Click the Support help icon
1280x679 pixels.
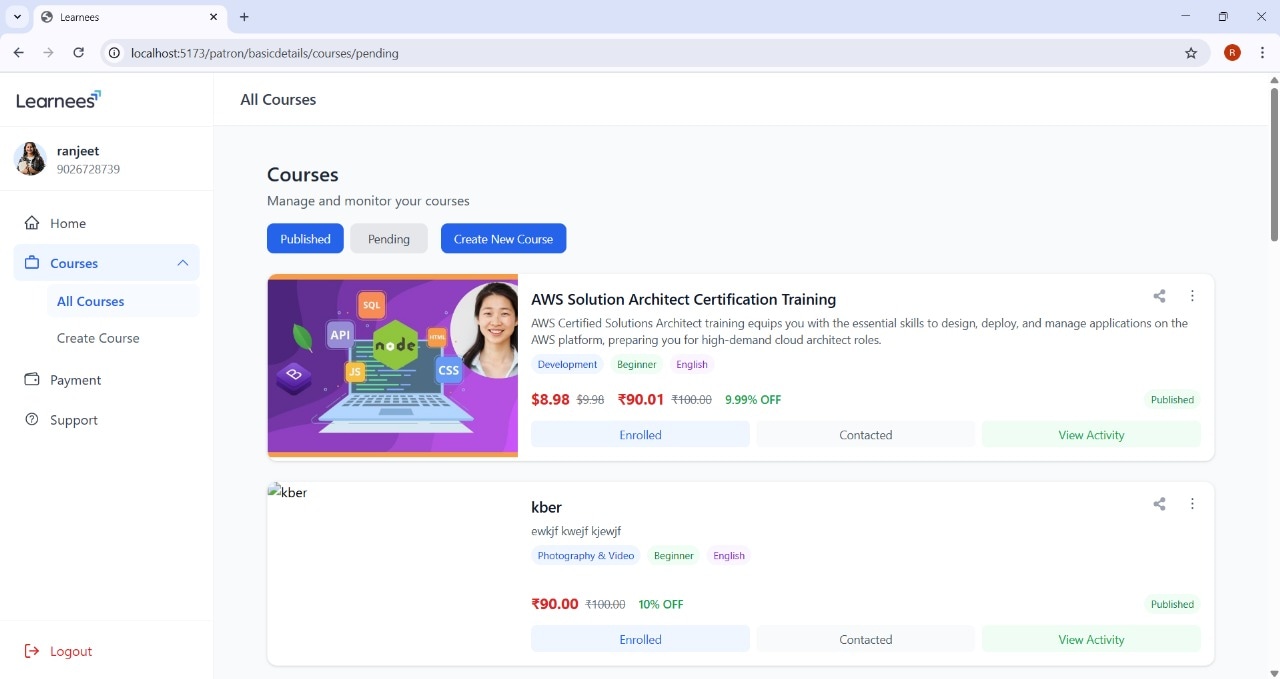coord(32,420)
